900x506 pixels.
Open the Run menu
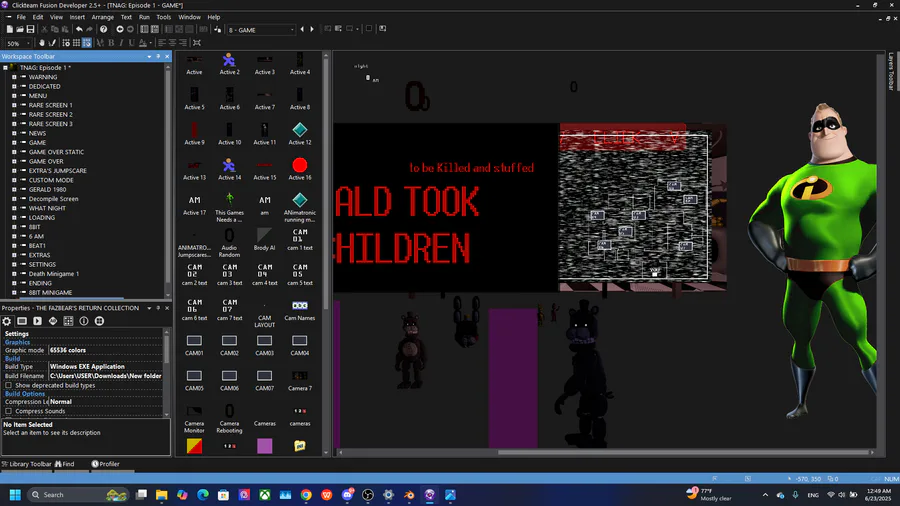tap(144, 17)
